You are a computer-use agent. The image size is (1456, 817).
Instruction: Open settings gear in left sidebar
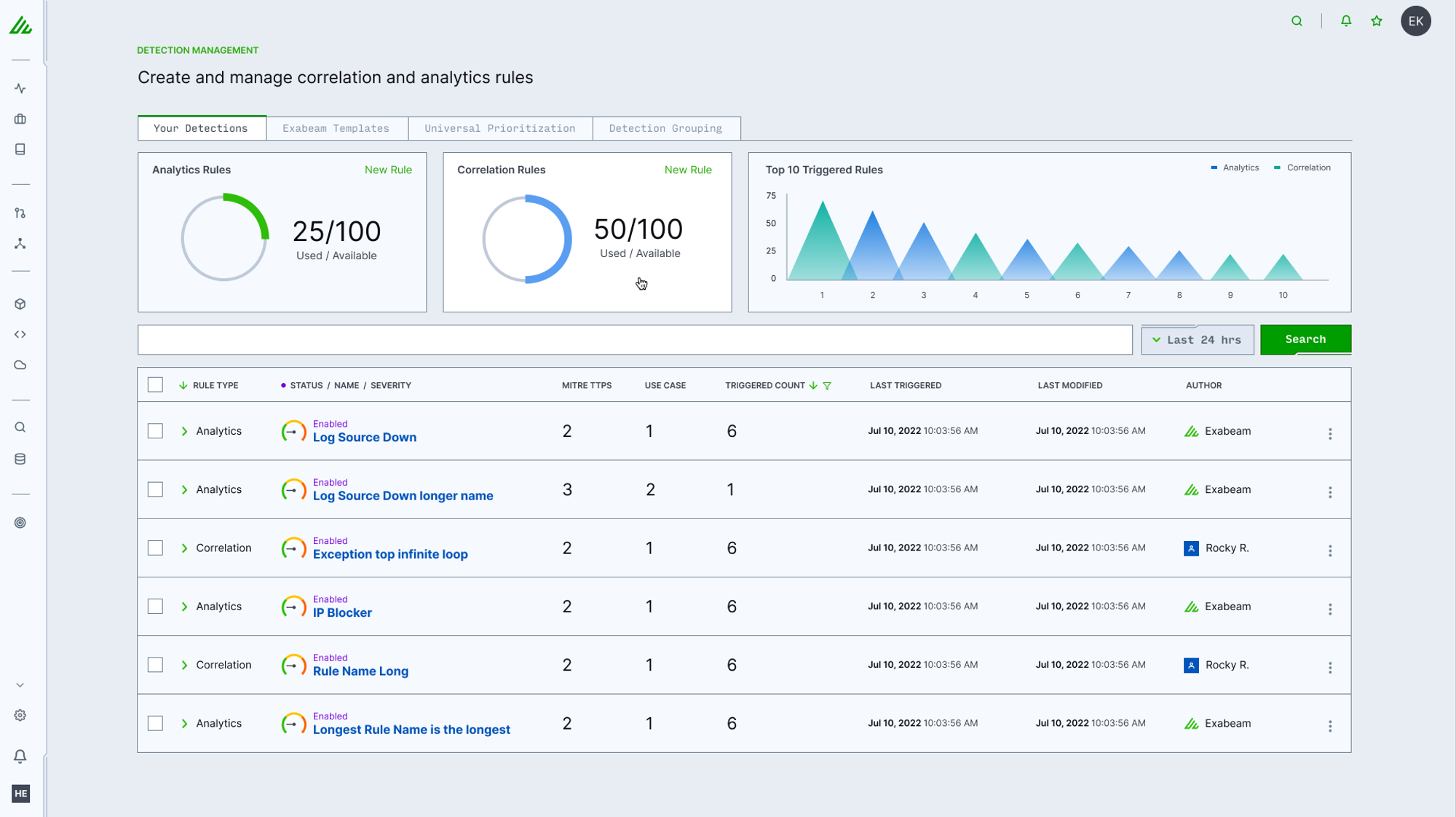click(20, 715)
